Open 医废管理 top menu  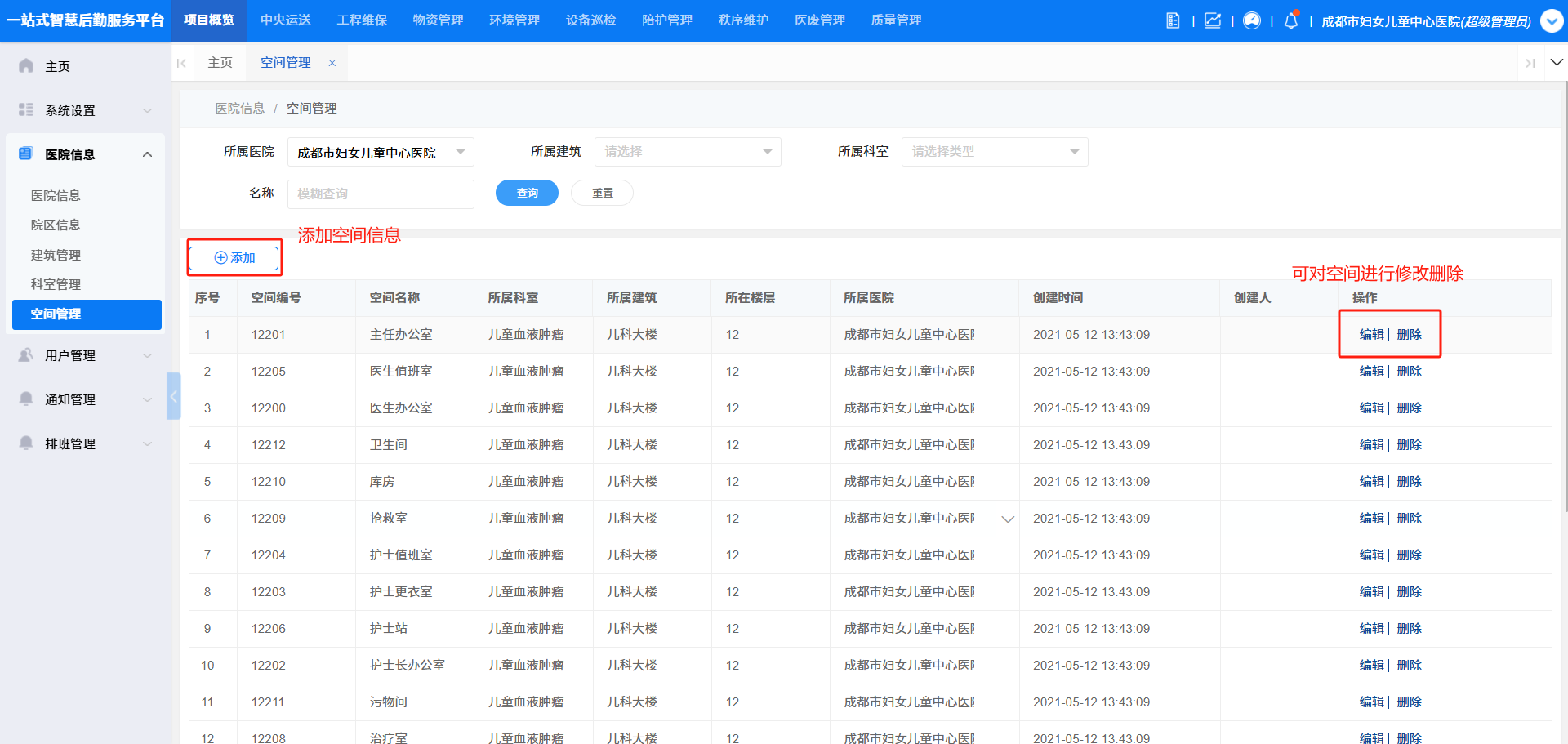tap(820, 20)
